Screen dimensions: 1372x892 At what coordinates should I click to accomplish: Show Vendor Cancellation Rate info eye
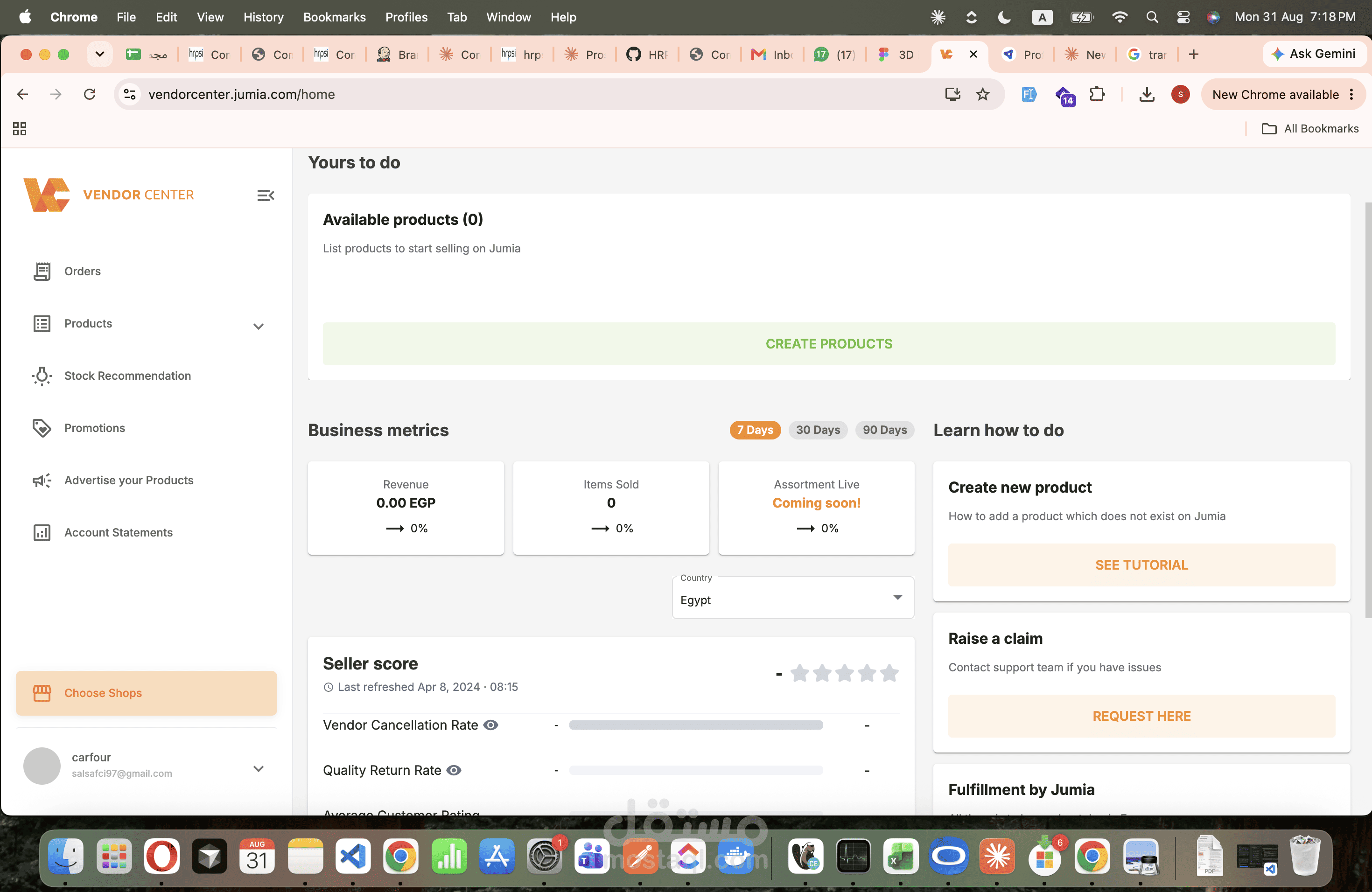[x=490, y=725]
